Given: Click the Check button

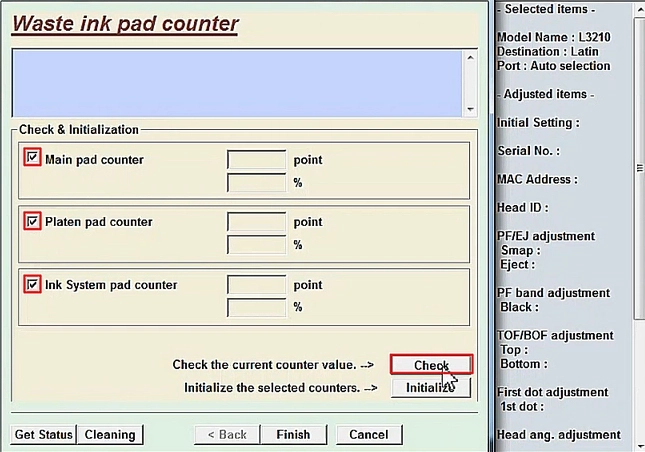Looking at the screenshot, I should [x=431, y=365].
